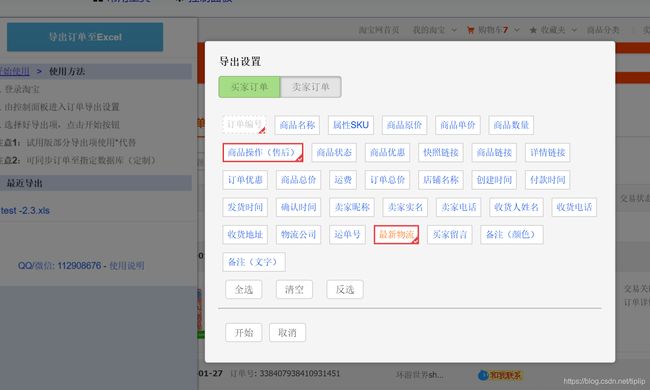Image resolution: width=650 pixels, height=390 pixels.
Task: Toggle the 运单号 export field
Action: point(347,235)
